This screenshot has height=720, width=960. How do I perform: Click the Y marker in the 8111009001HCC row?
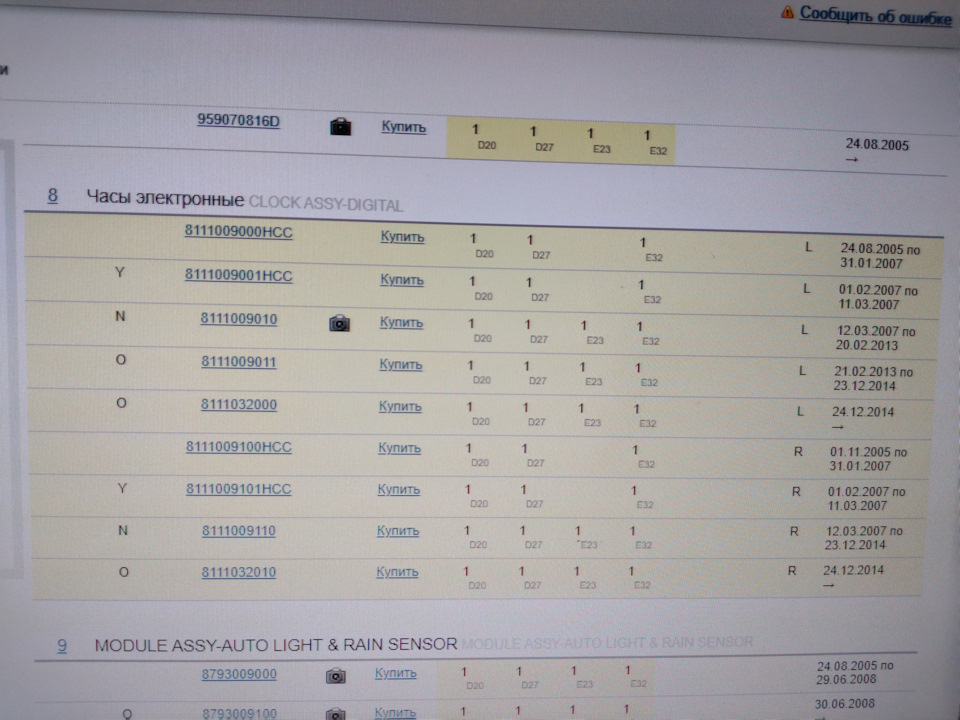point(120,272)
